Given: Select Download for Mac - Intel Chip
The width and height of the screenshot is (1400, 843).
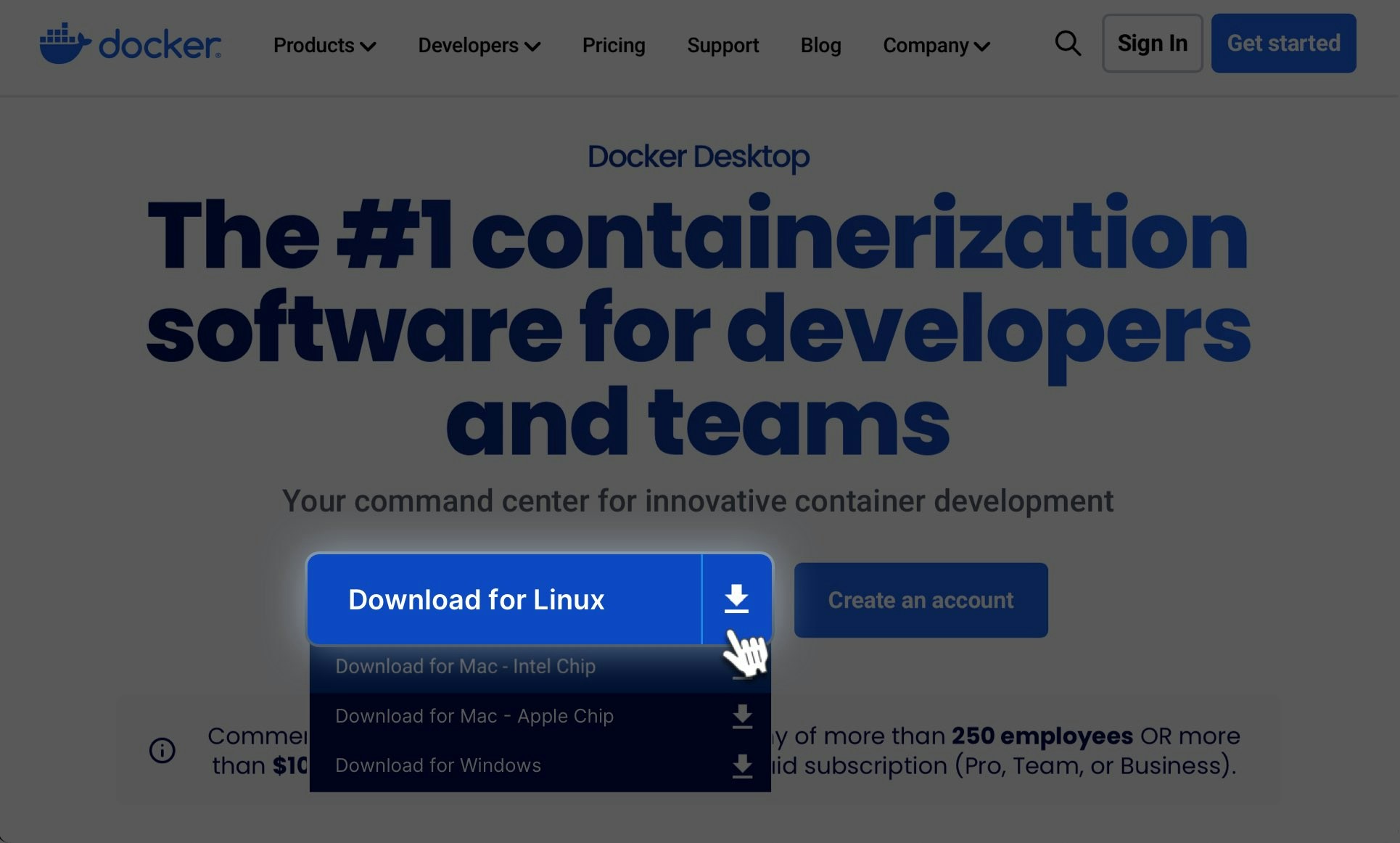Looking at the screenshot, I should pos(465,666).
